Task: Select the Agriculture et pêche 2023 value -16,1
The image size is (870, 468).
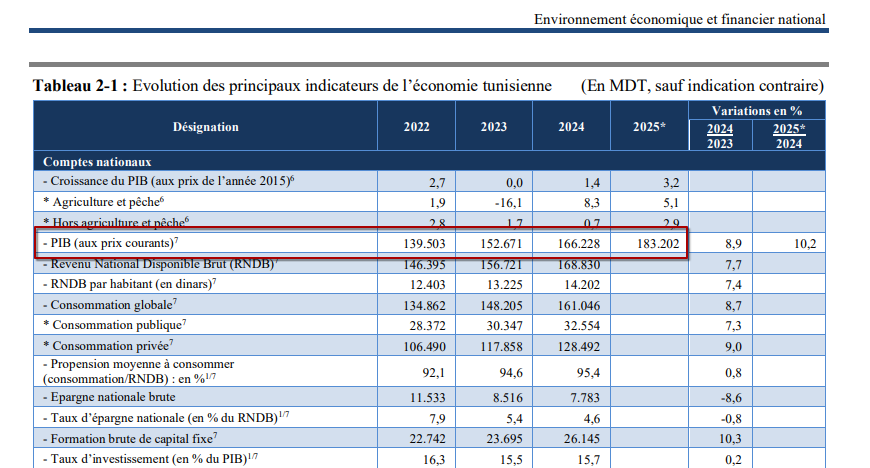Action: click(x=508, y=202)
